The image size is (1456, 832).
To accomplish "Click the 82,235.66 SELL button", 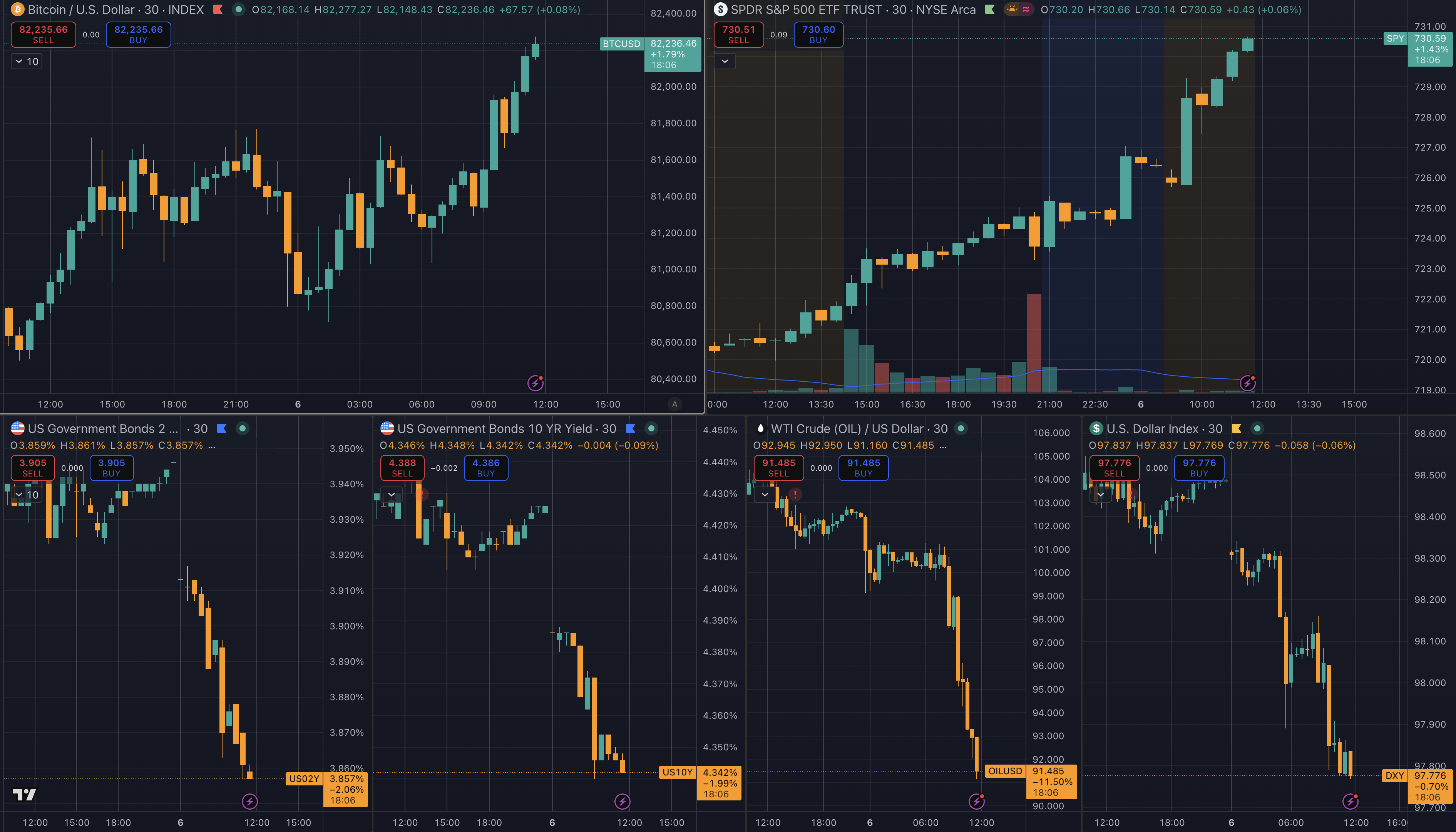I will (x=44, y=34).
